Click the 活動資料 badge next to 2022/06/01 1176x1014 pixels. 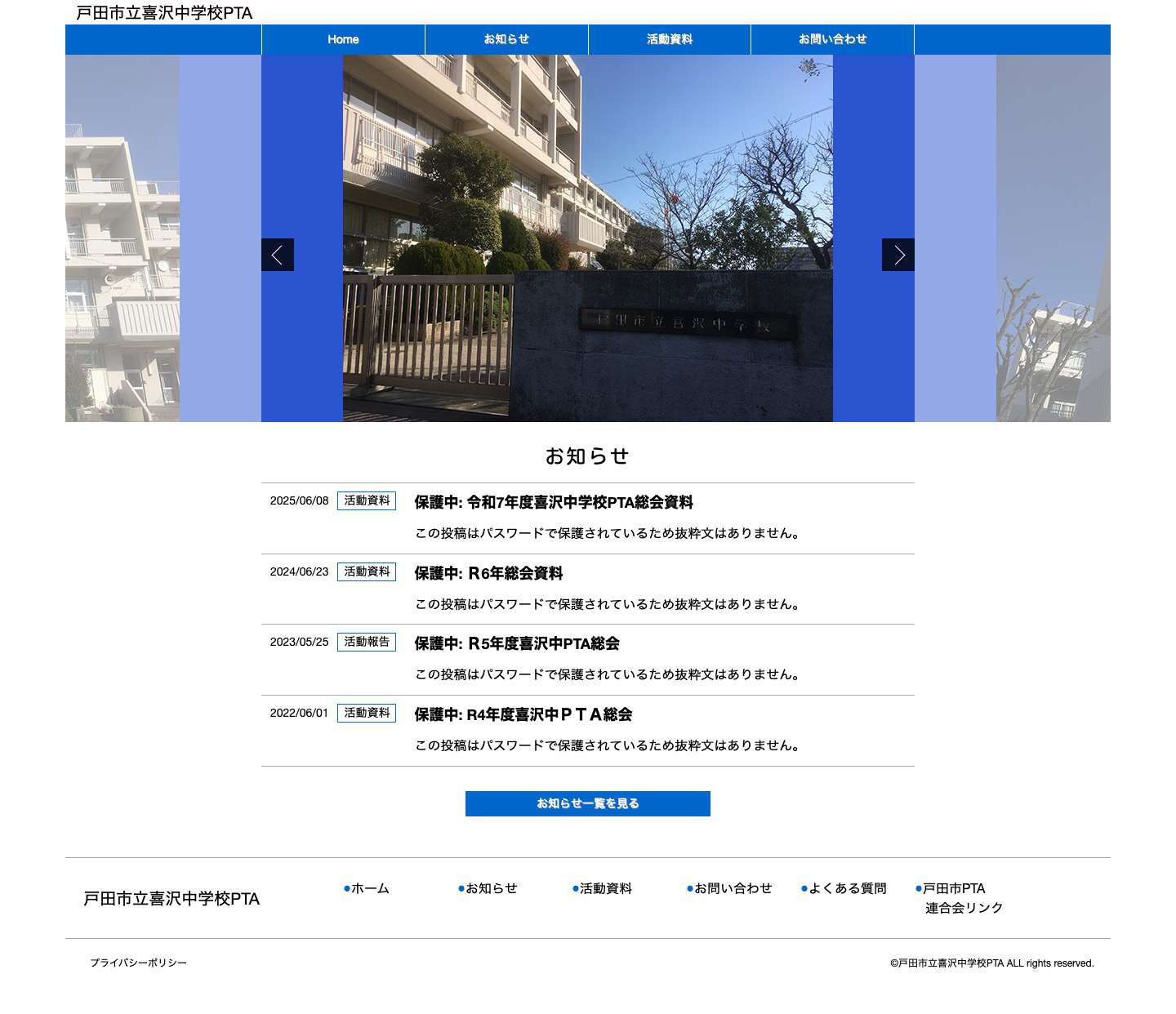366,713
